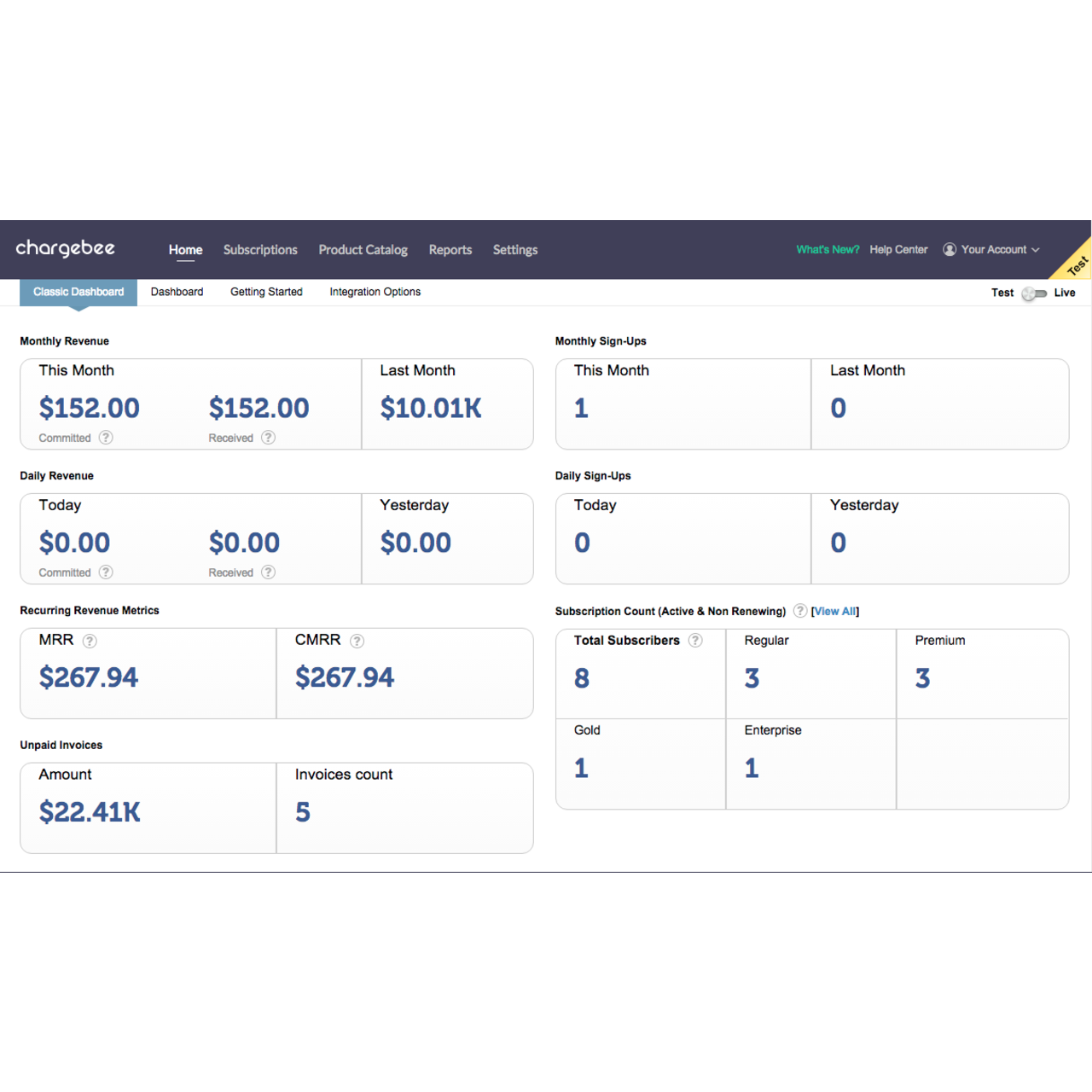Viewport: 1092px width, 1092px height.
Task: Open the MRR help tooltip icon
Action: coord(90,641)
